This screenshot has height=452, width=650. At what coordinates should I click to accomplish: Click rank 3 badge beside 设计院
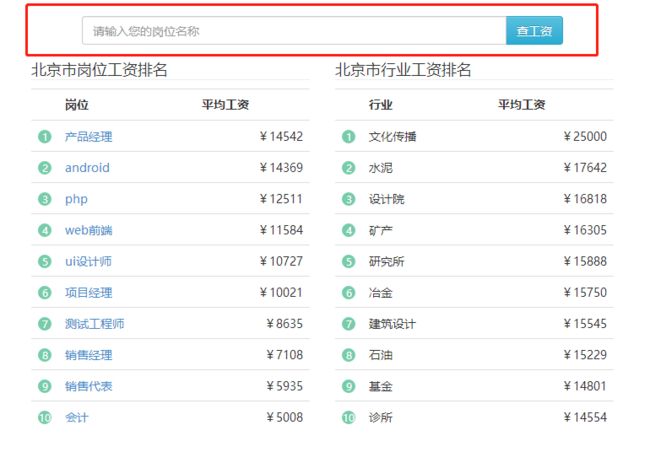349,199
